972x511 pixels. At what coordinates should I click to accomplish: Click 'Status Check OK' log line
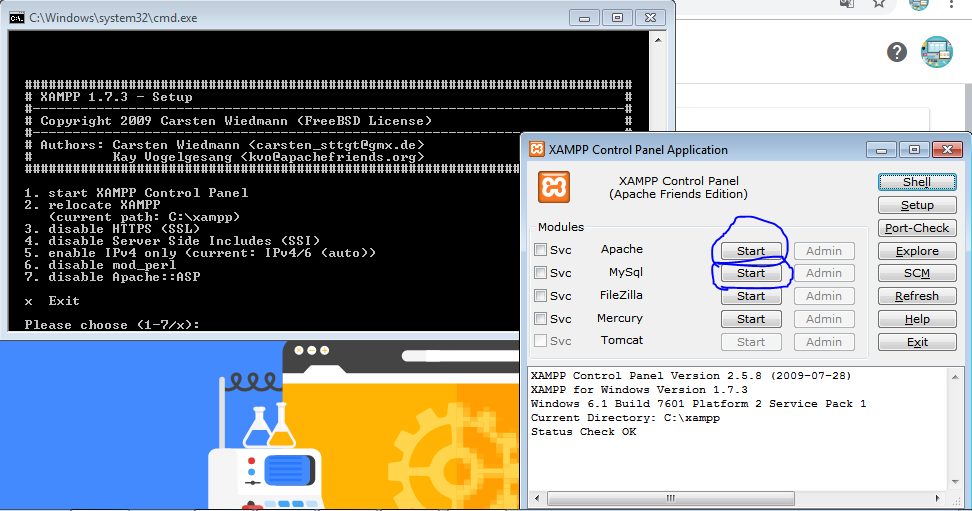coord(583,432)
